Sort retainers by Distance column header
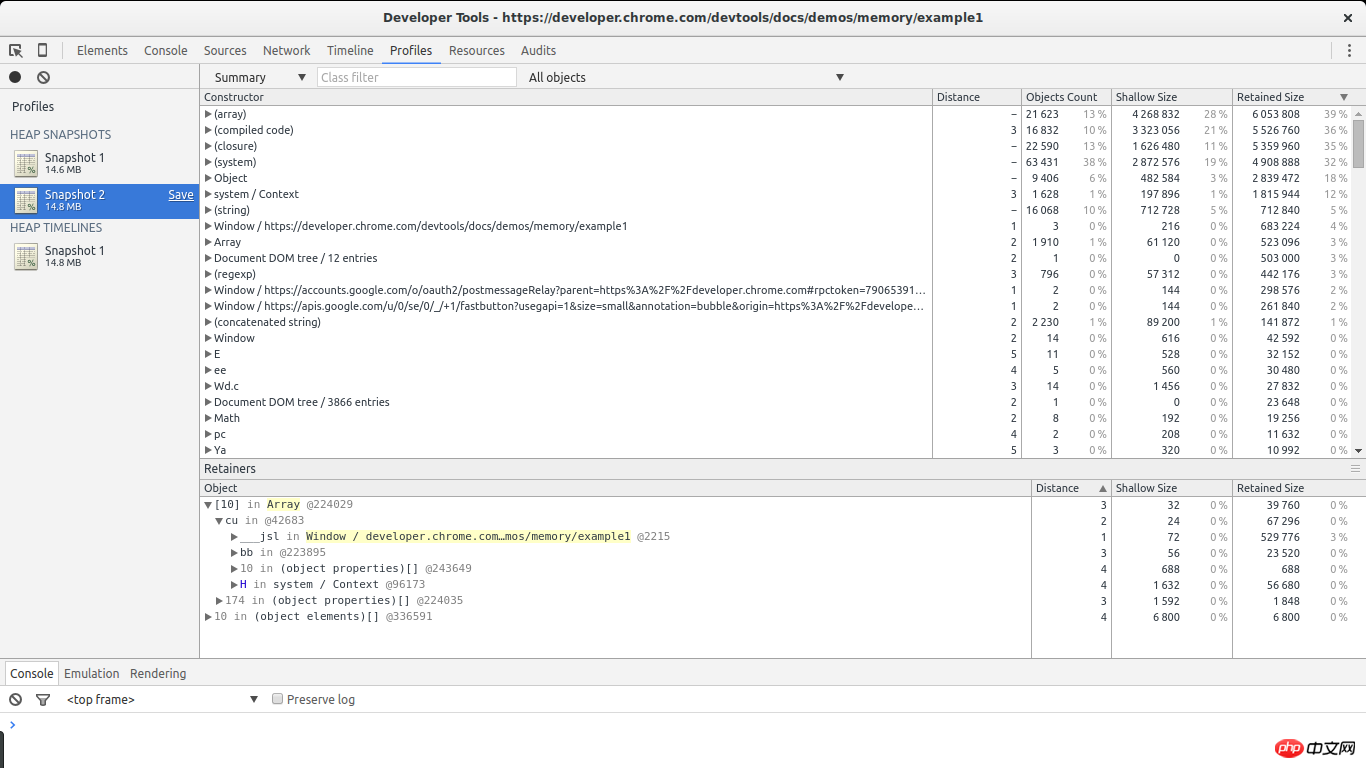The image size is (1366, 768). 1071,488
